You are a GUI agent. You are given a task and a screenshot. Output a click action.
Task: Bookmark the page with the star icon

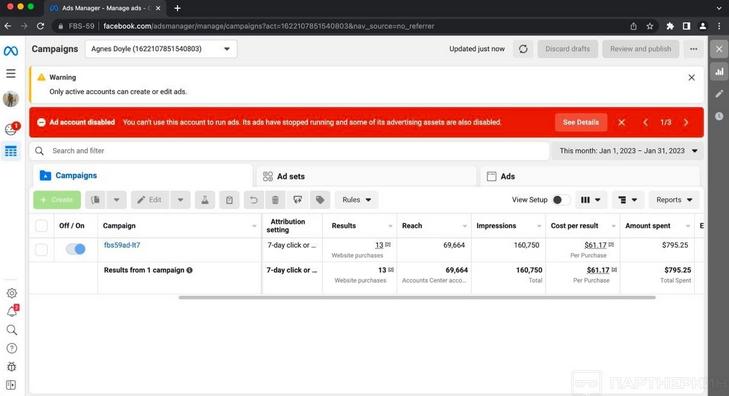coord(650,26)
